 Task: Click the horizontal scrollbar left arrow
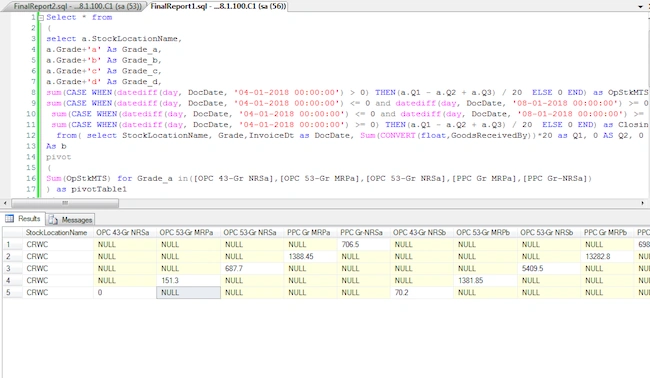coord(5,203)
